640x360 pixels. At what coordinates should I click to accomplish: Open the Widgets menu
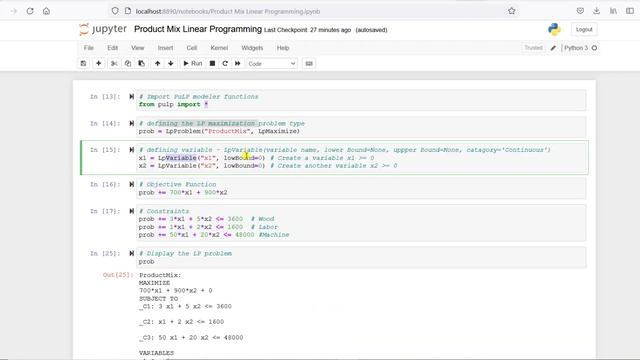pos(252,48)
